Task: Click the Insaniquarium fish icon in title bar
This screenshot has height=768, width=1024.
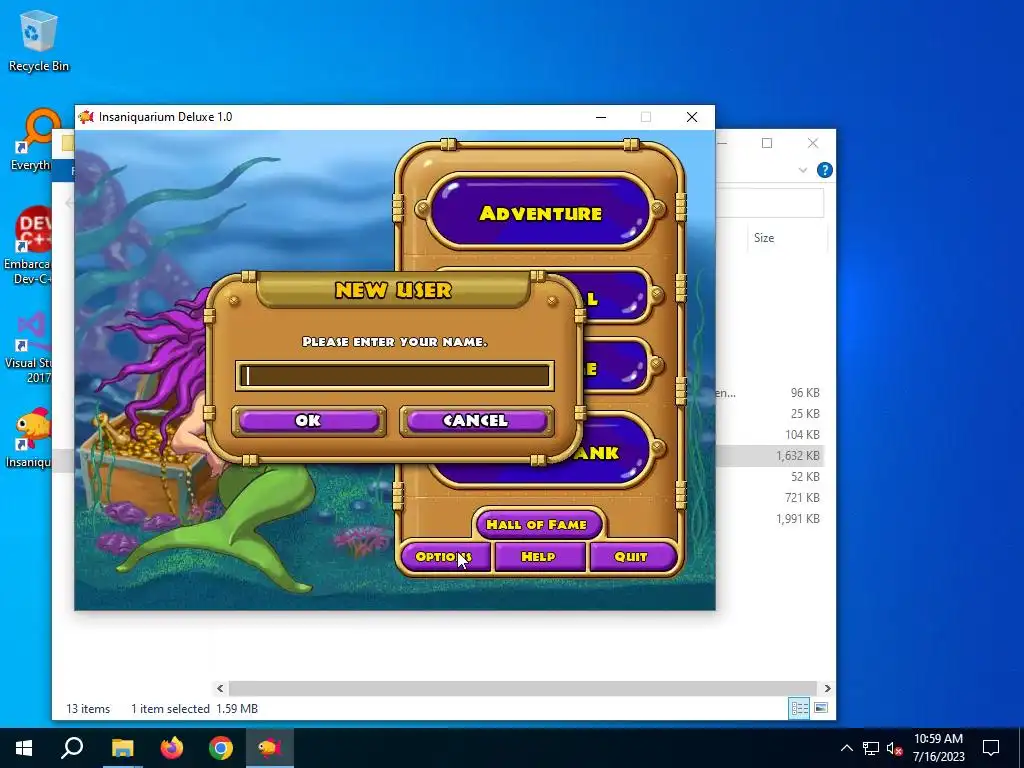Action: [86, 117]
